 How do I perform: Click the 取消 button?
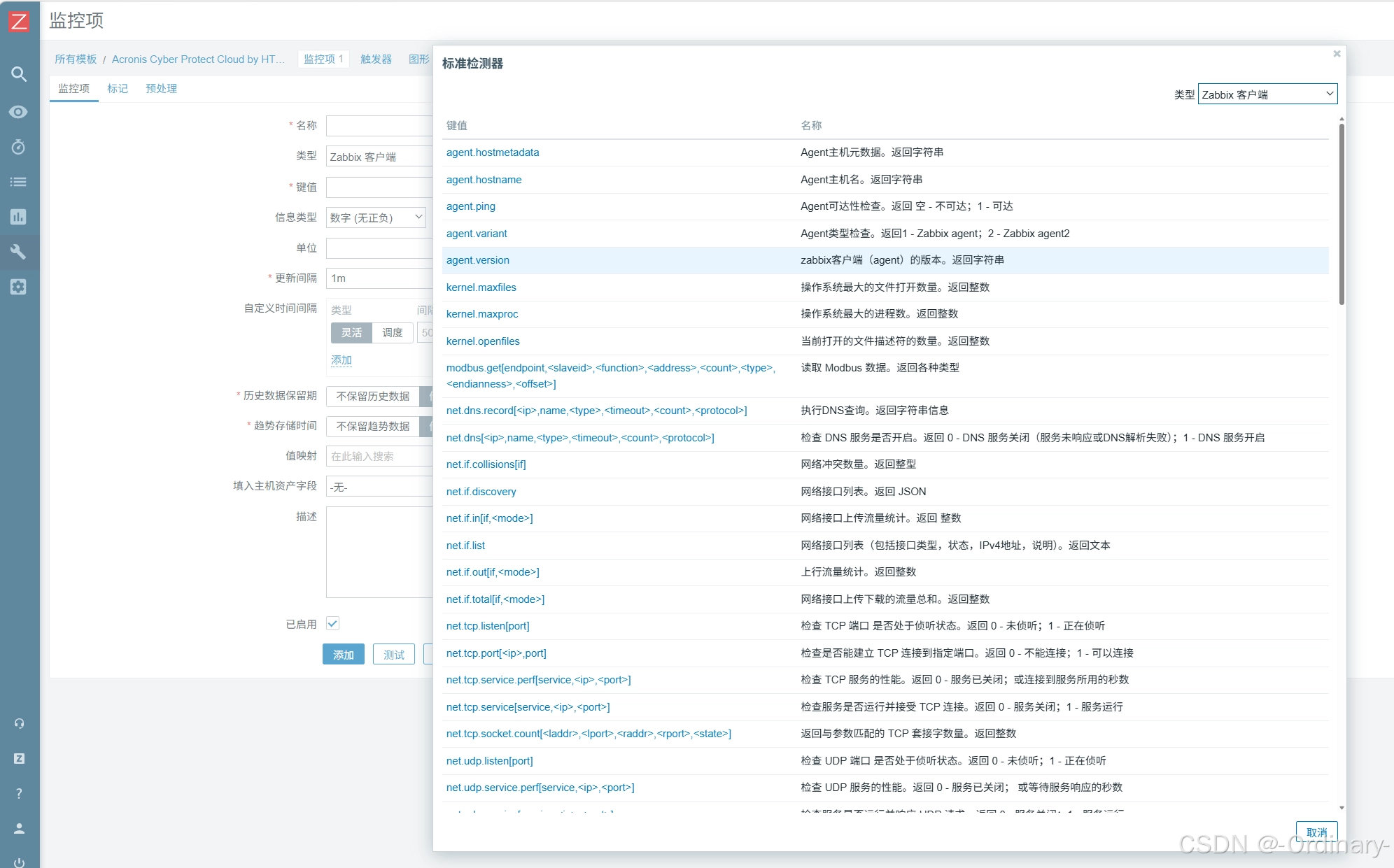[x=1316, y=832]
